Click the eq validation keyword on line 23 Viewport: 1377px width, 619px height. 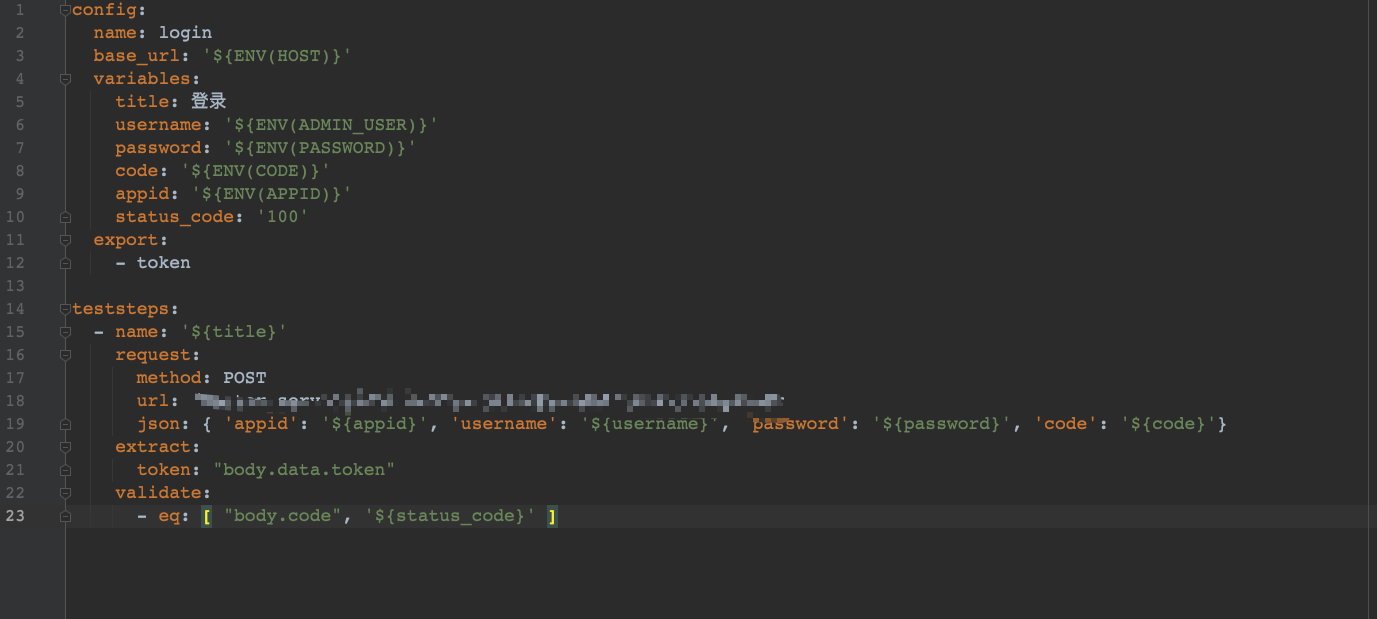click(x=170, y=515)
